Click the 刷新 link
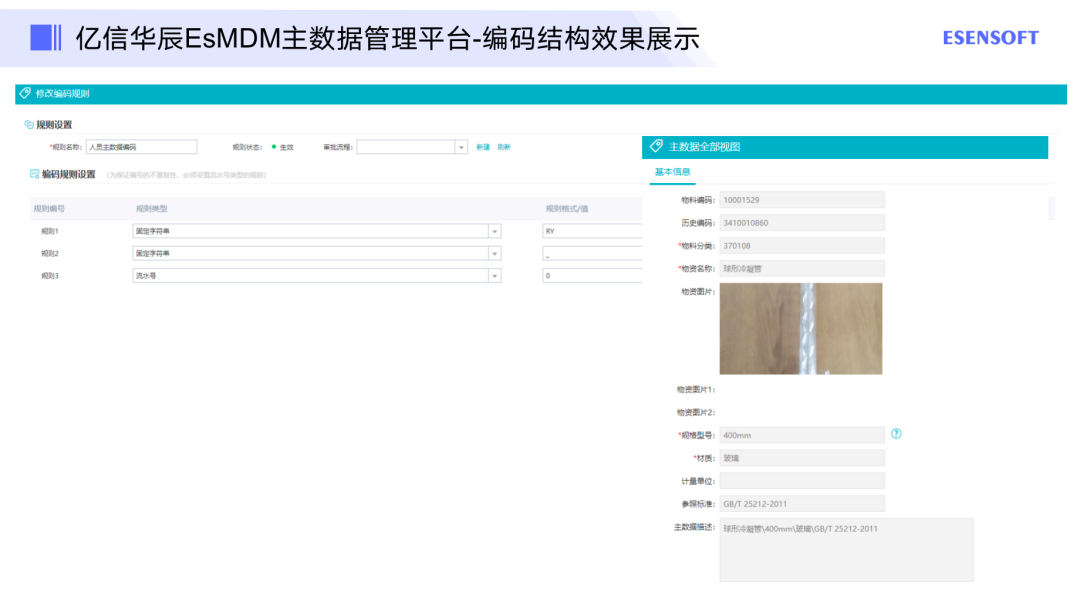Image resolution: width=1080 pixels, height=590 pixels. pyautogui.click(x=504, y=147)
